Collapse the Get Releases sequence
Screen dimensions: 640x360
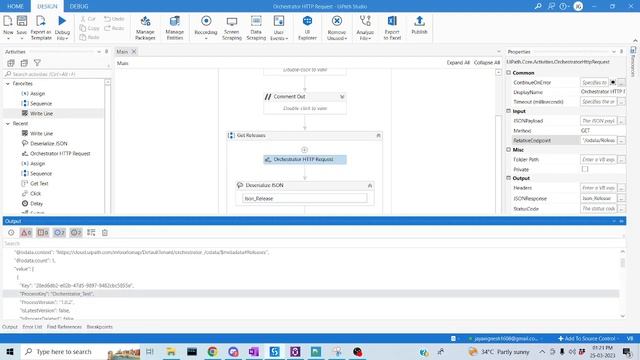coord(378,136)
